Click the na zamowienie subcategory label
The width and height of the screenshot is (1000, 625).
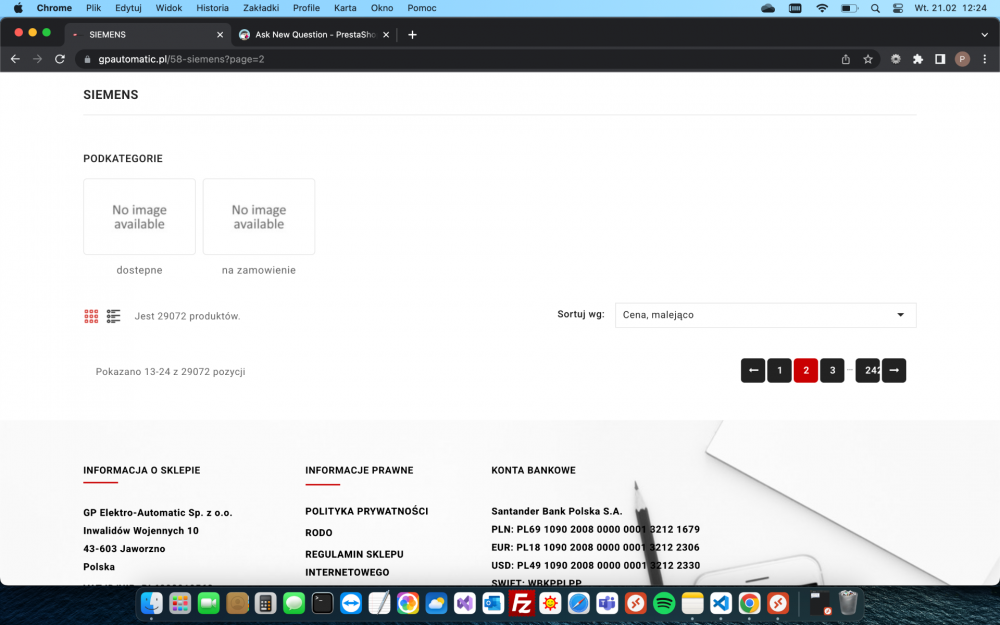(x=259, y=270)
